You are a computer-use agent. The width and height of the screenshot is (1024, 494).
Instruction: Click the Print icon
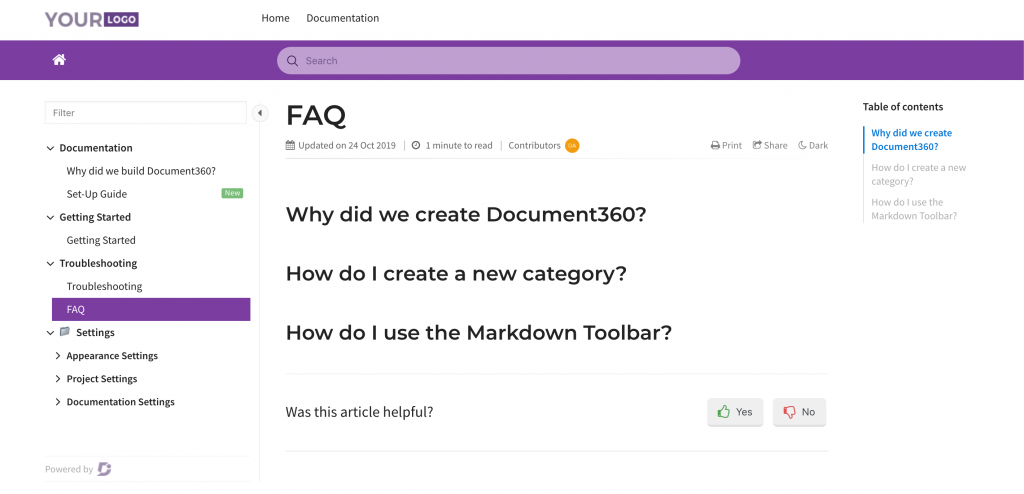pos(715,146)
